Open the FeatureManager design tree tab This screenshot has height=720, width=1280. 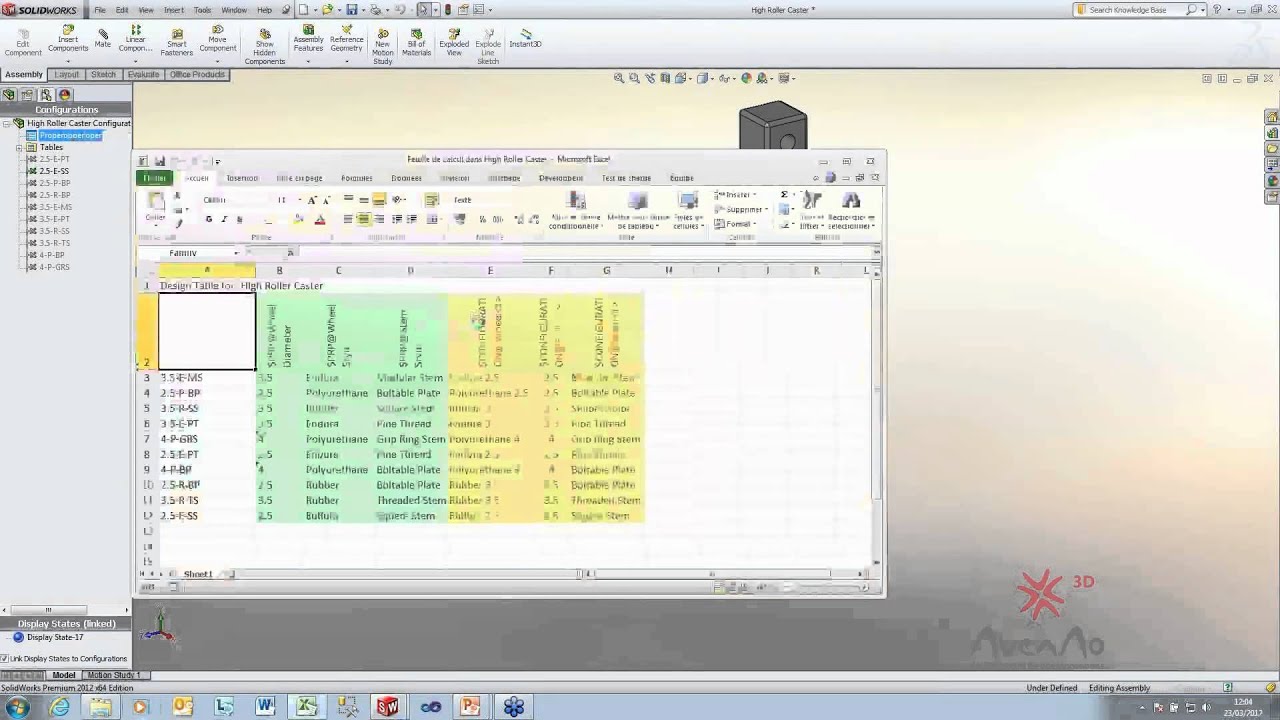(x=9, y=95)
